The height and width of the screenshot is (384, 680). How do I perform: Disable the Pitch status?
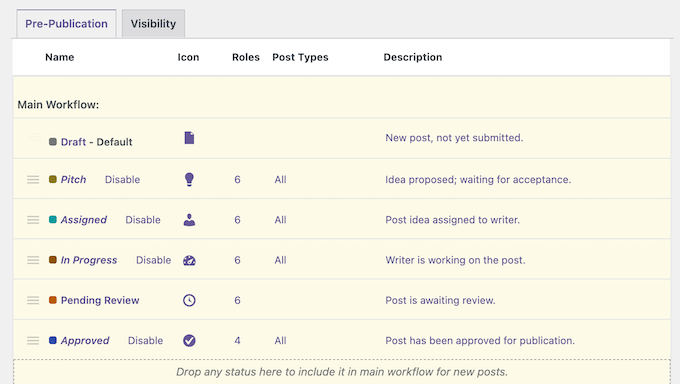point(122,180)
